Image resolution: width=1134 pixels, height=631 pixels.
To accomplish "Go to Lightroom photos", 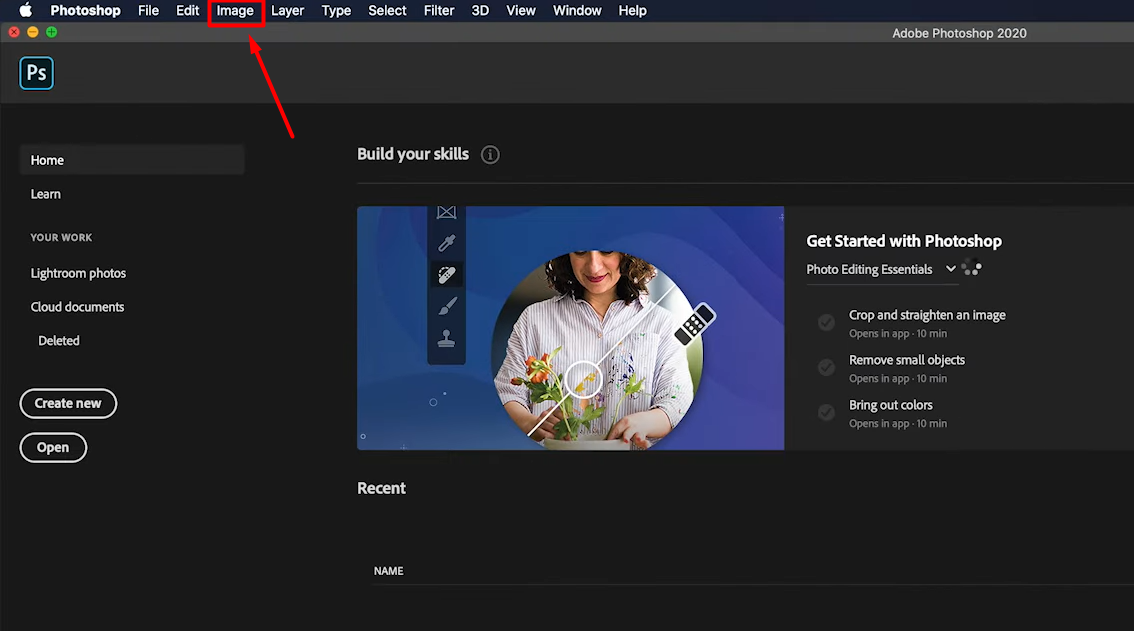I will point(78,272).
